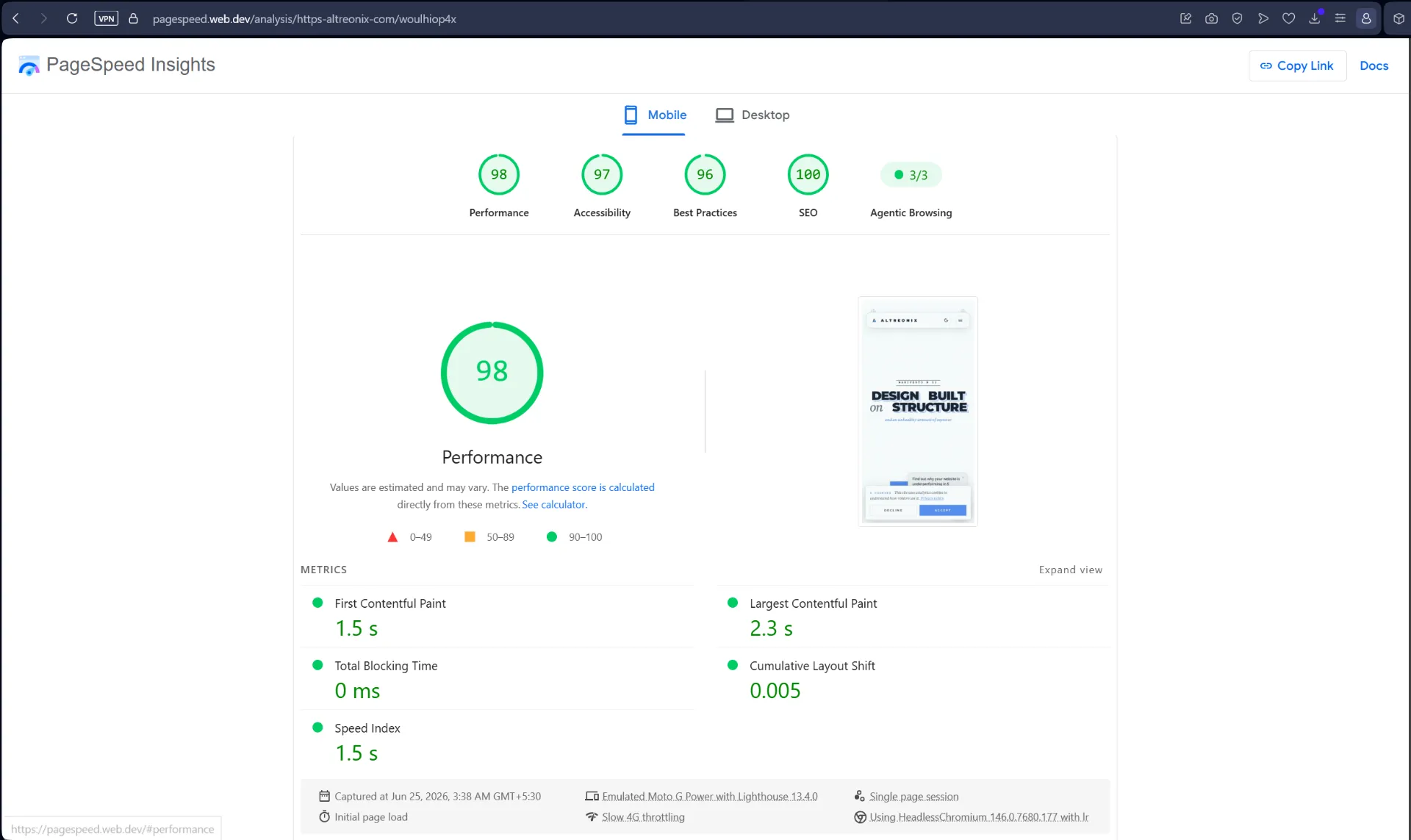1411x840 pixels.
Task: Click the 0.005 CLS value
Action: (775, 691)
